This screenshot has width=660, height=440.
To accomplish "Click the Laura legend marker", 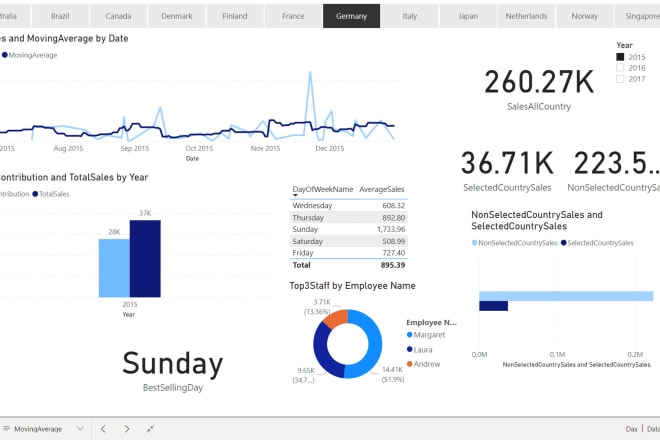I will tap(410, 349).
